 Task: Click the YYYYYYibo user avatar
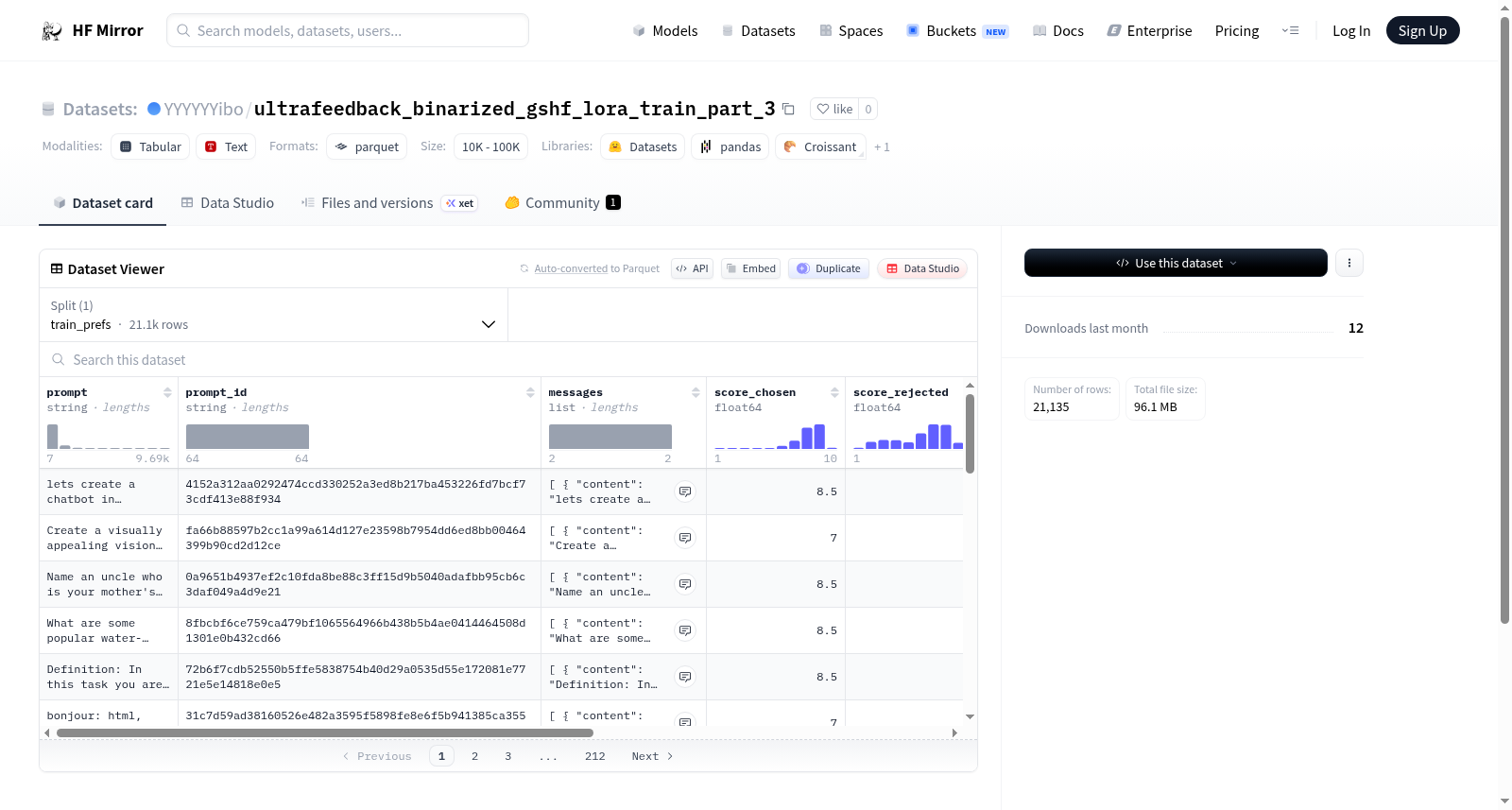click(x=154, y=109)
